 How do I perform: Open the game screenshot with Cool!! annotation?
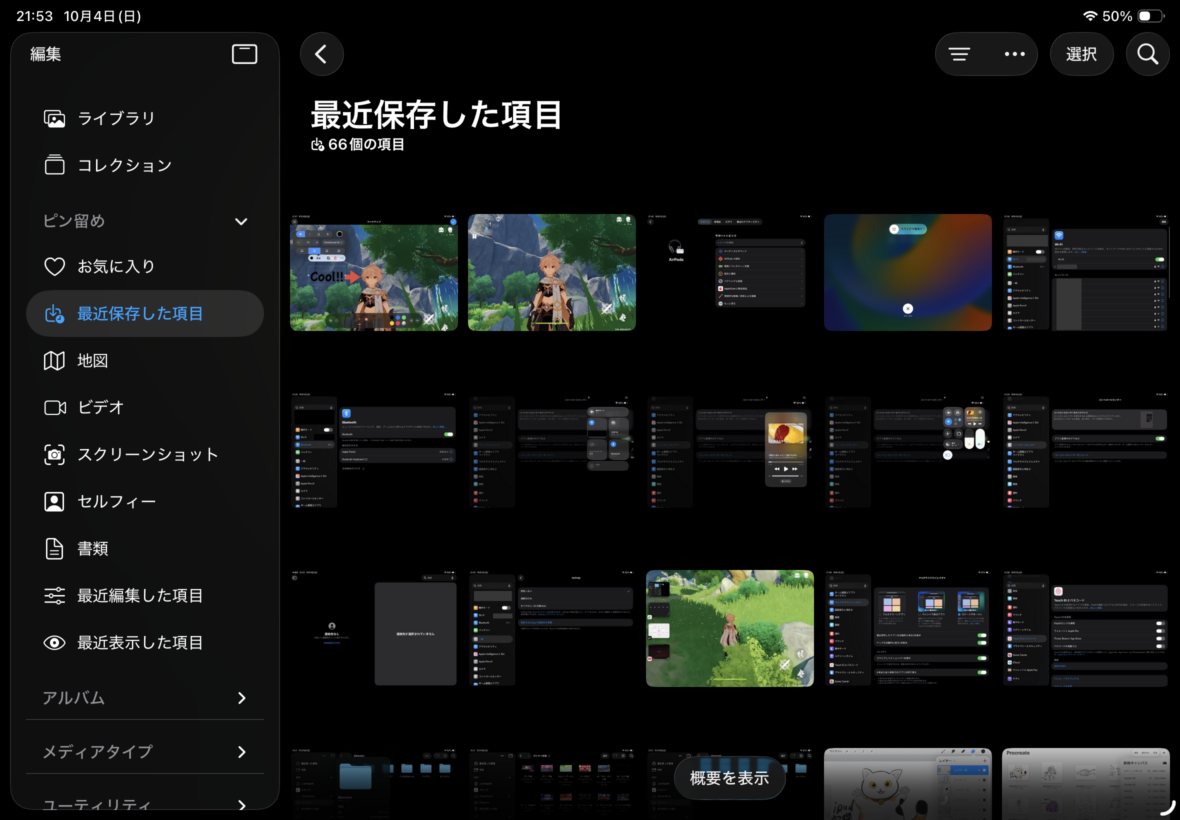pyautogui.click(x=374, y=272)
